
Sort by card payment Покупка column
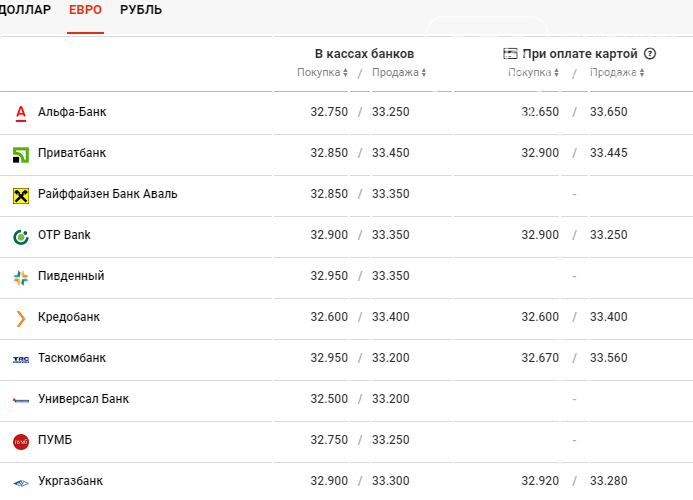(533, 73)
